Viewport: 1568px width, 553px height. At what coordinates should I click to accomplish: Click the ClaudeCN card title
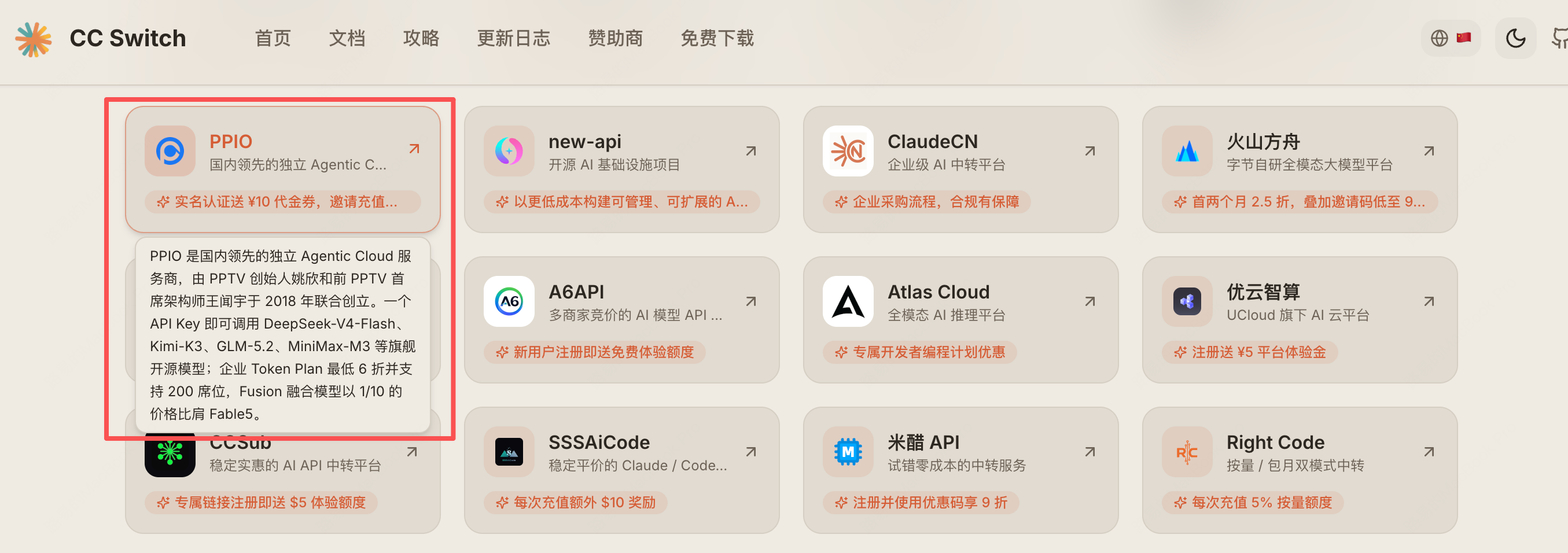tap(933, 142)
